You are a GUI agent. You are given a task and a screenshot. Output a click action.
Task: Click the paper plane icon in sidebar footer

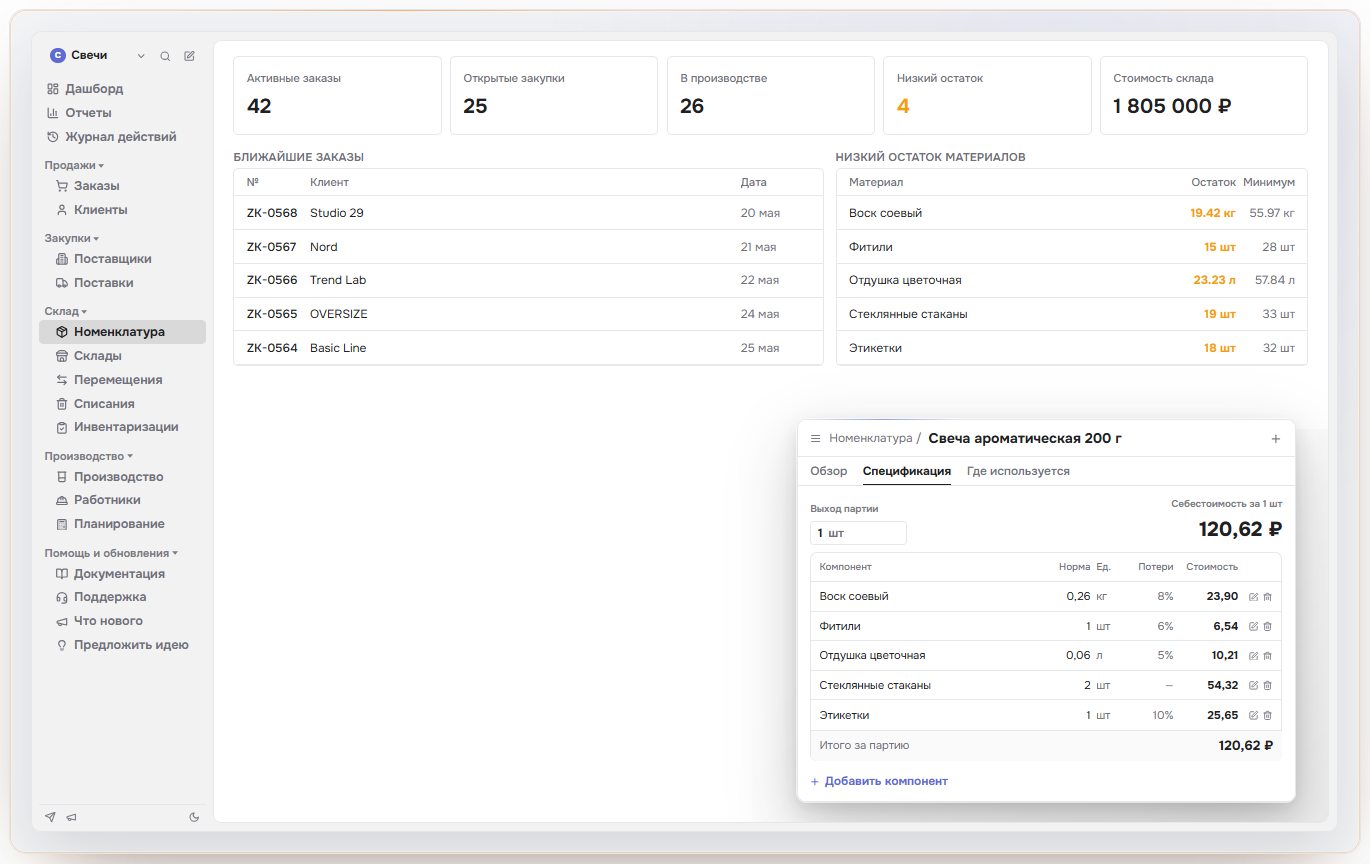50,817
